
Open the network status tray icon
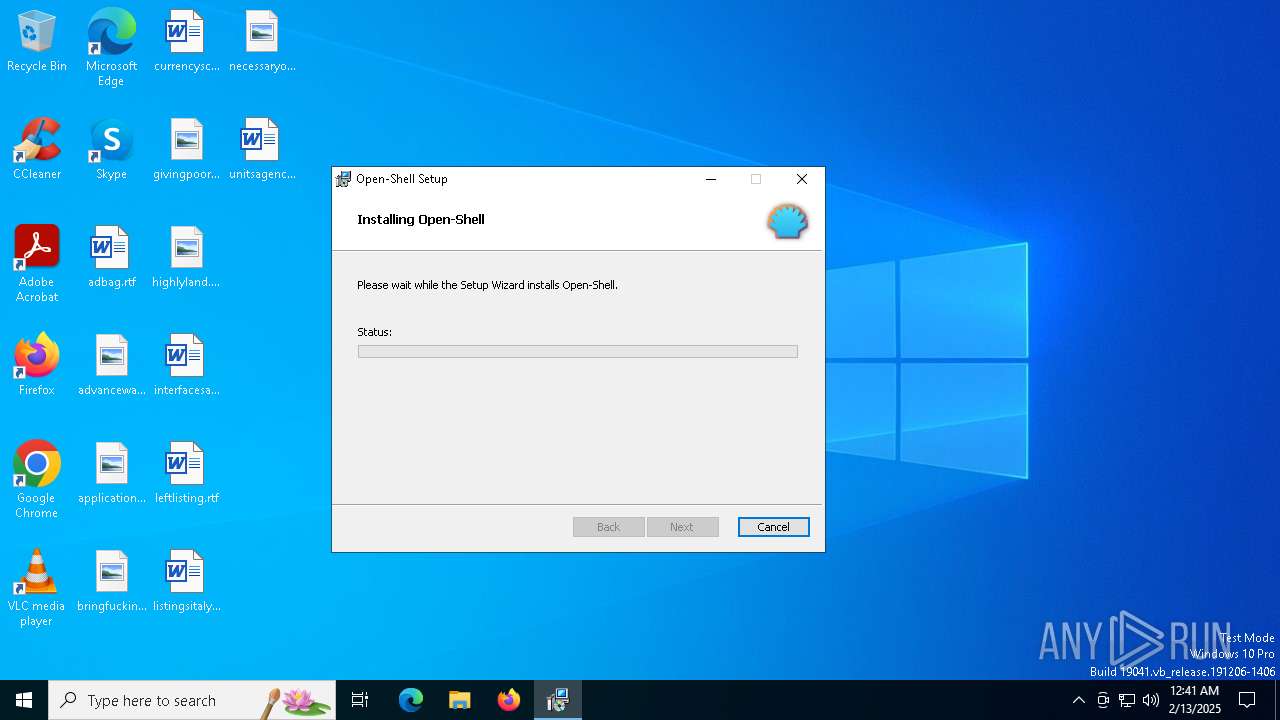pyautogui.click(x=1127, y=700)
